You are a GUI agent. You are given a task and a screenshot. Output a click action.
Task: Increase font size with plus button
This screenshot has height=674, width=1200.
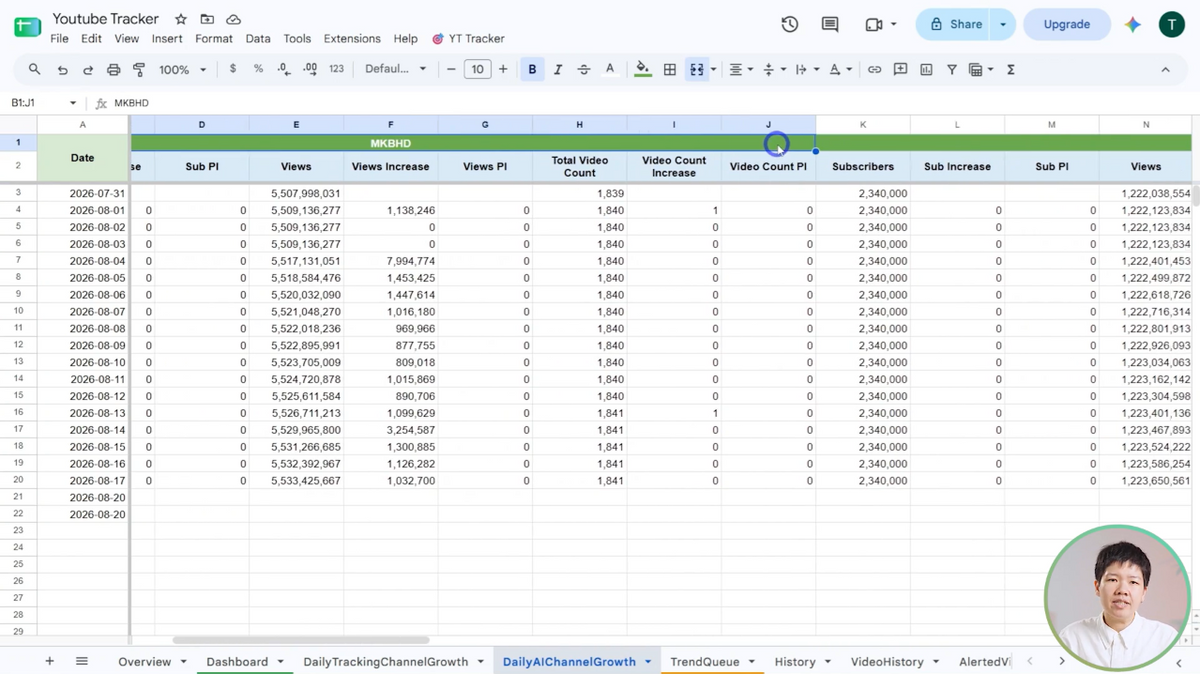(503, 69)
